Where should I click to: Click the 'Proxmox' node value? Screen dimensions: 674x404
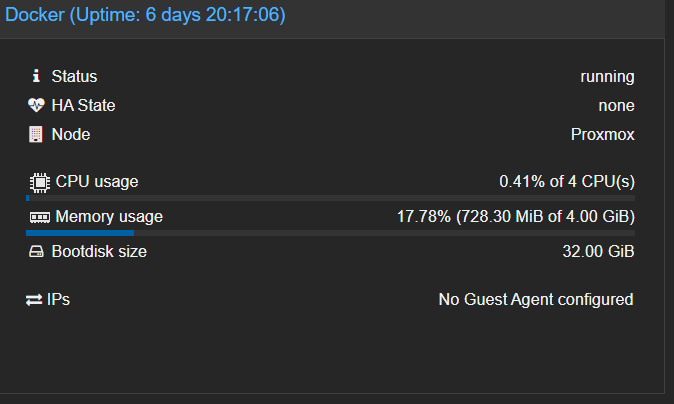click(602, 134)
